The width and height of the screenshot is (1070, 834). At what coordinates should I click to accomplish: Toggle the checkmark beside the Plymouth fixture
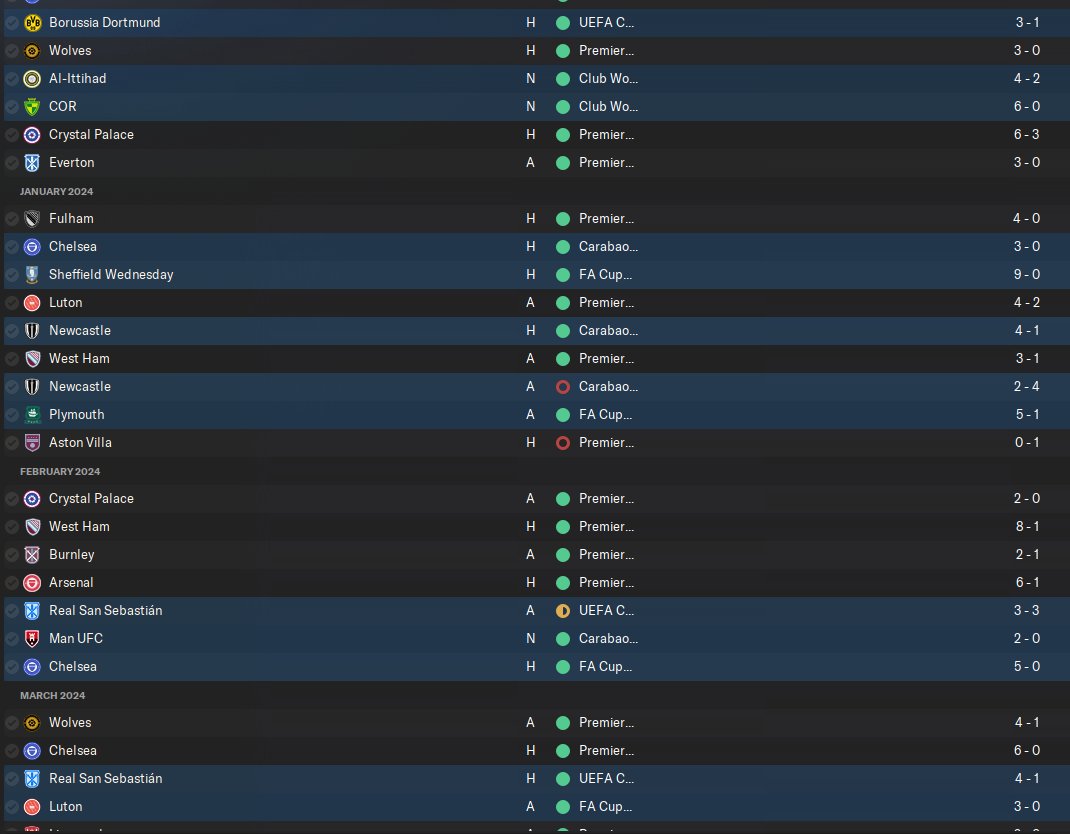coord(12,414)
